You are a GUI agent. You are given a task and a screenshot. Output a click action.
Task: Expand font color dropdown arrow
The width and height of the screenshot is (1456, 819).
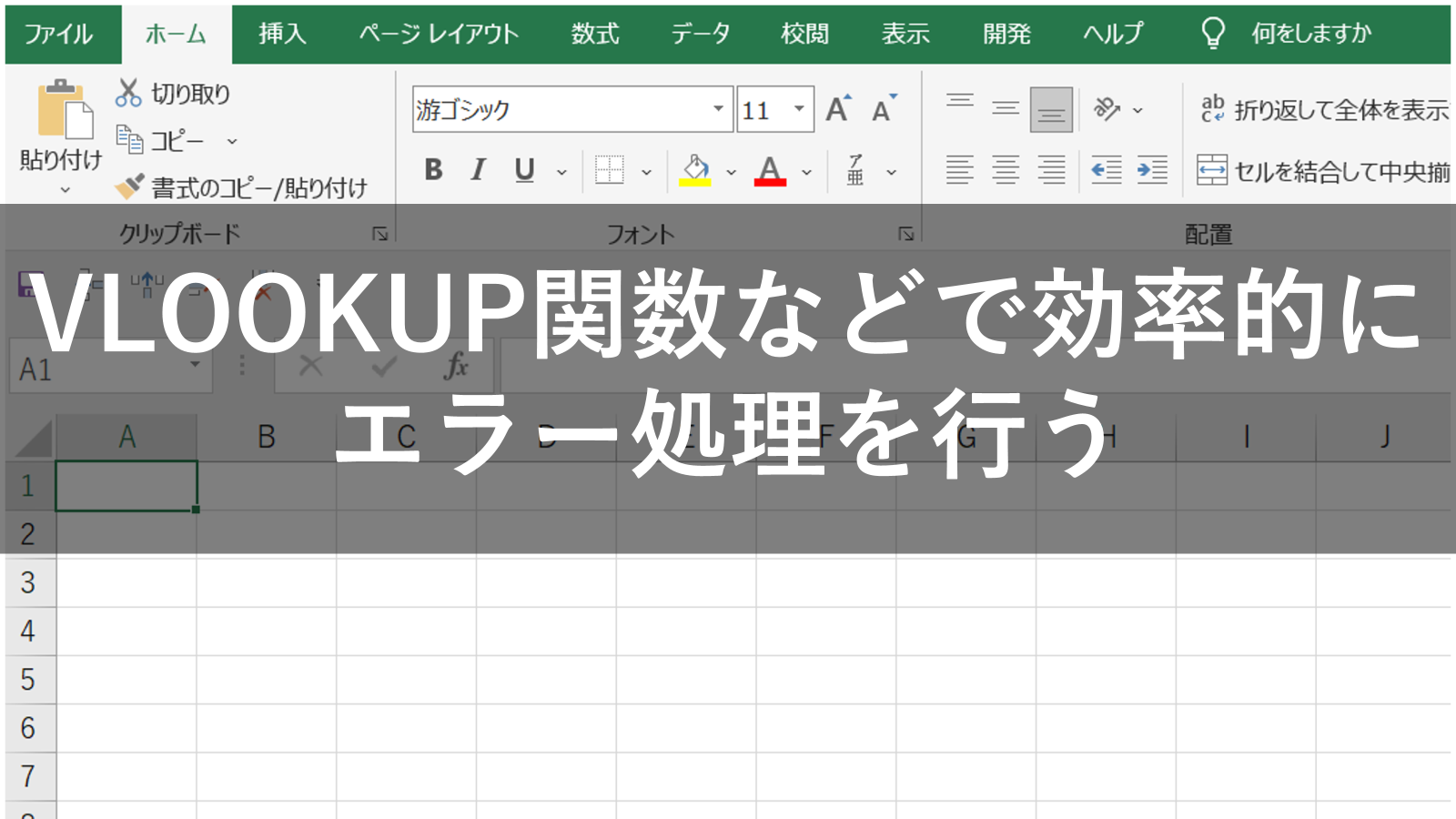point(806,171)
